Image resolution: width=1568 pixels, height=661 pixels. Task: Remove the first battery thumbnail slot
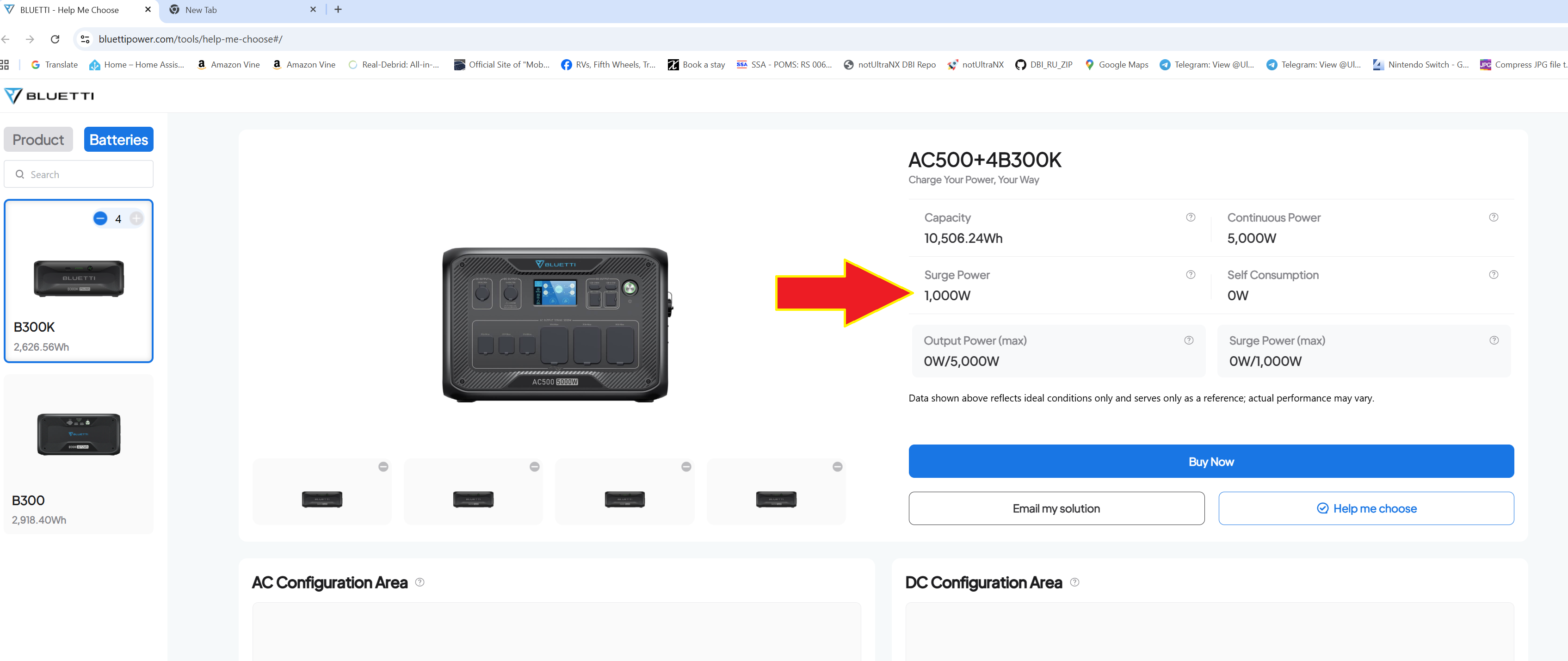click(x=383, y=466)
